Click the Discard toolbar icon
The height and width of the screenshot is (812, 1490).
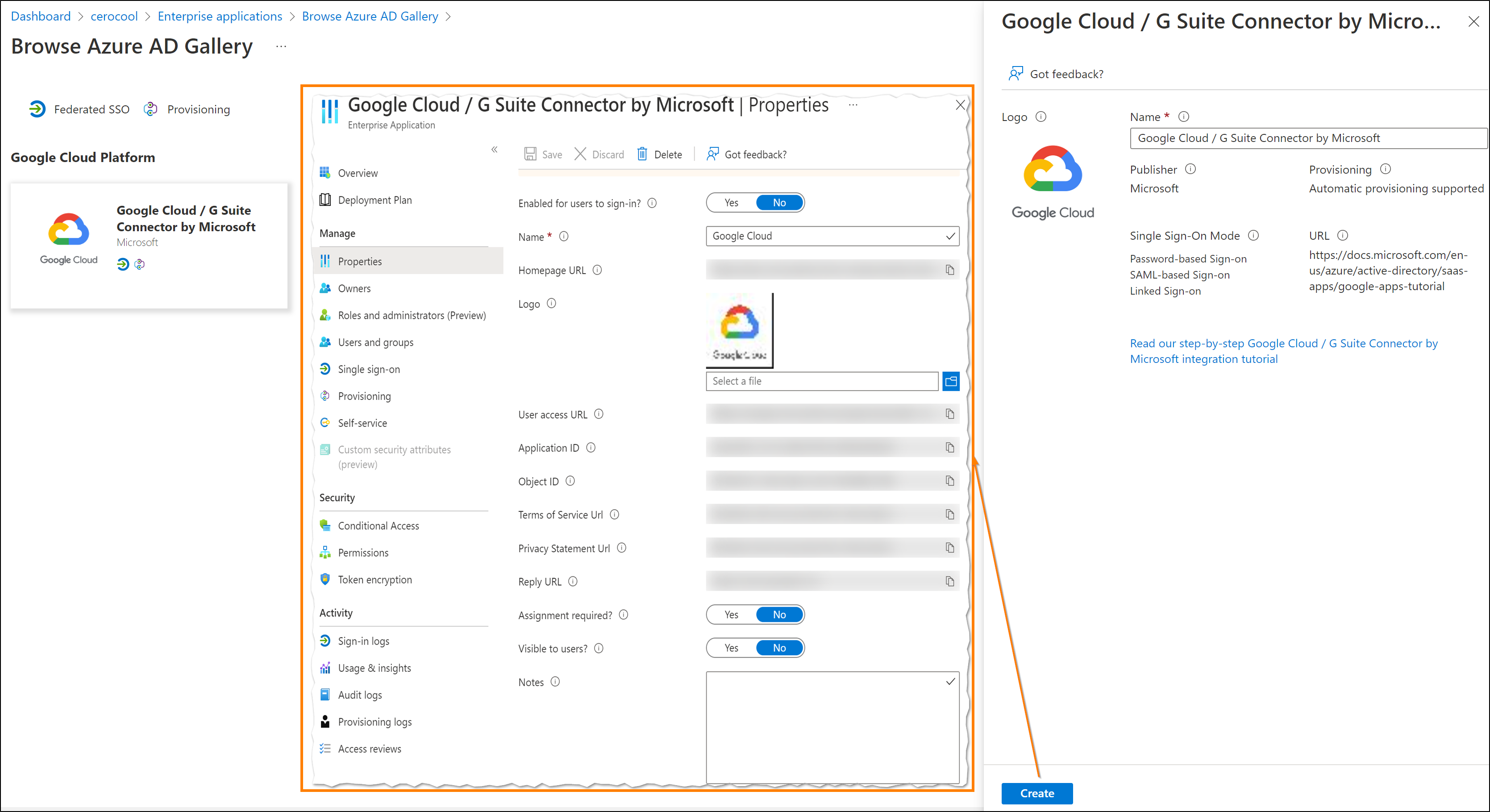(x=580, y=154)
